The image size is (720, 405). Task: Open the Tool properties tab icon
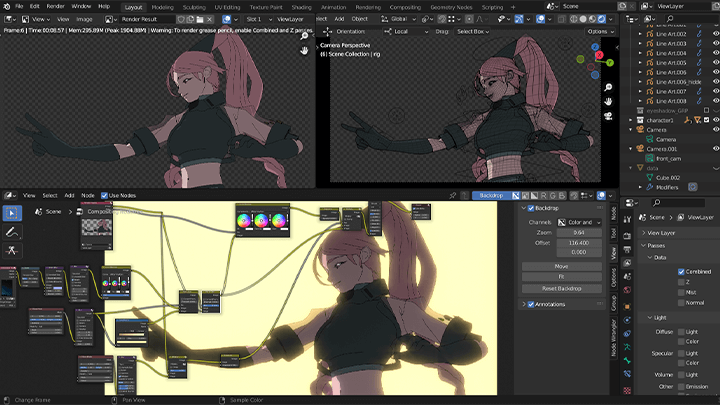[x=627, y=219]
